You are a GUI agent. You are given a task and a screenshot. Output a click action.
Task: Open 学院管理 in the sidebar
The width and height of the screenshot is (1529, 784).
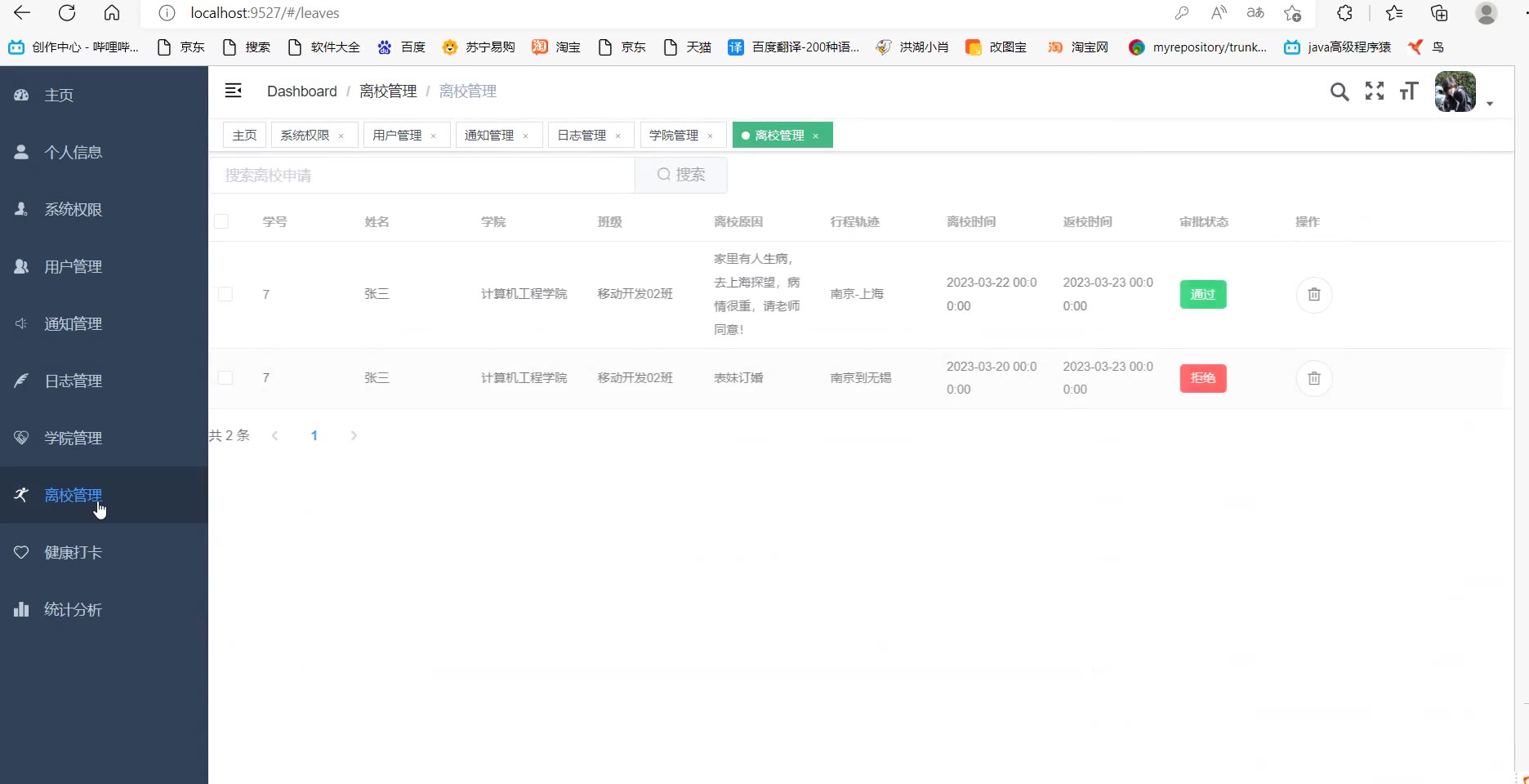click(x=104, y=438)
